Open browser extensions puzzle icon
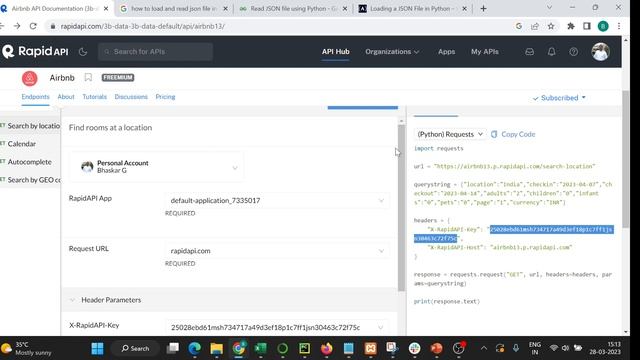Viewport: 640px width, 360px height. click(571, 26)
